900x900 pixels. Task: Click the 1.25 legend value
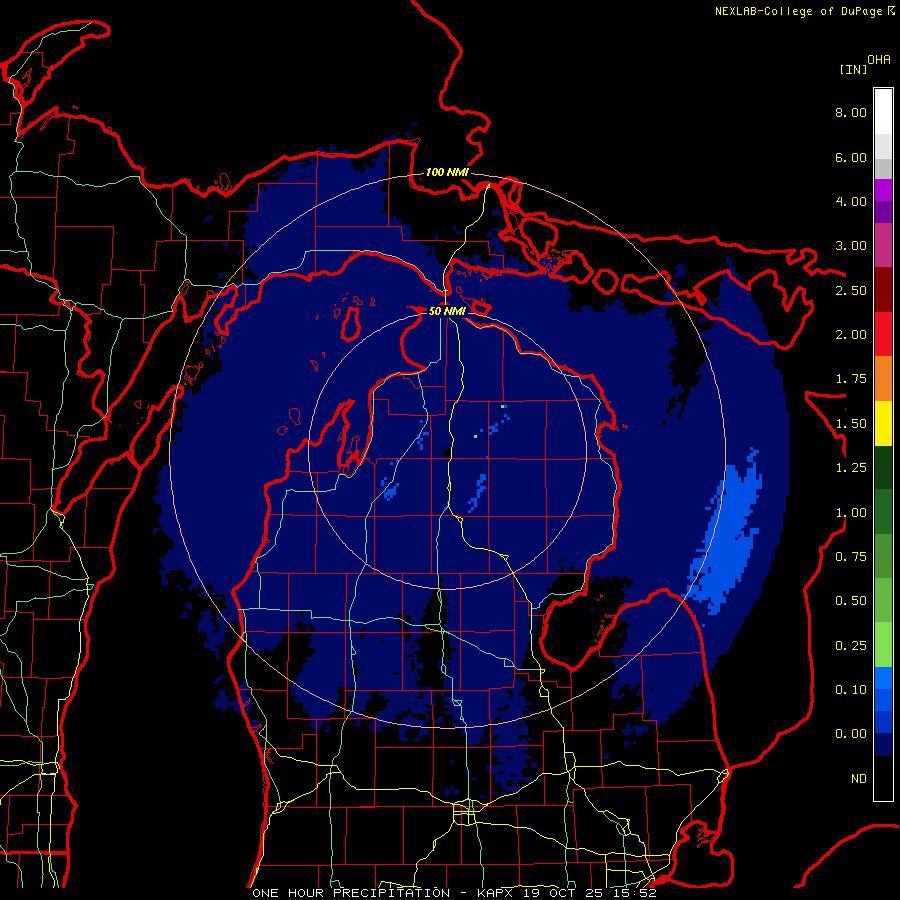click(851, 468)
